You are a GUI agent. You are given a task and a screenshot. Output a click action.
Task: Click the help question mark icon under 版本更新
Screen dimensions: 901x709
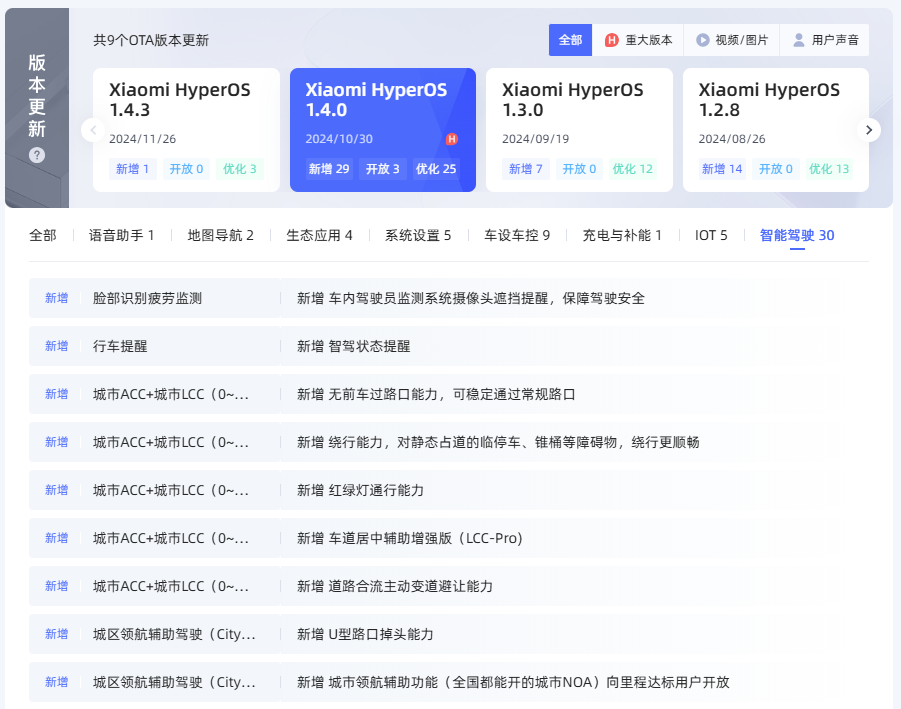[37, 155]
